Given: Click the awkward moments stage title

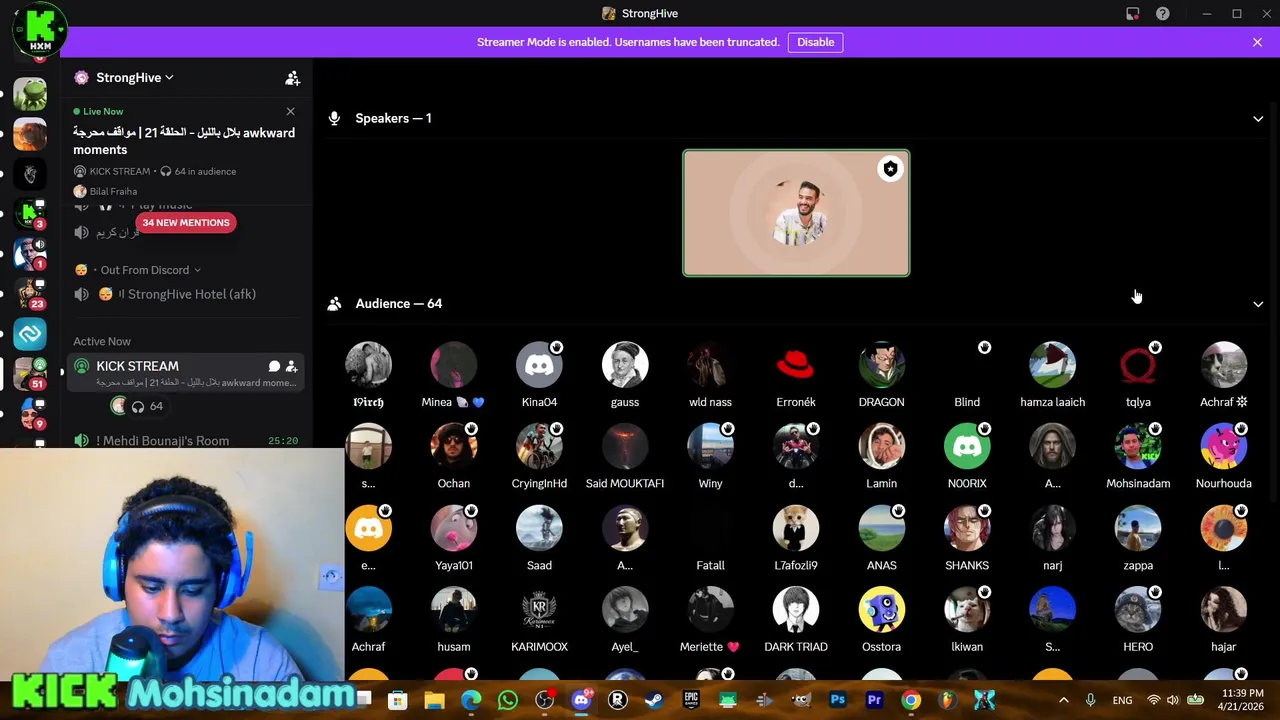Looking at the screenshot, I should click(x=184, y=141).
